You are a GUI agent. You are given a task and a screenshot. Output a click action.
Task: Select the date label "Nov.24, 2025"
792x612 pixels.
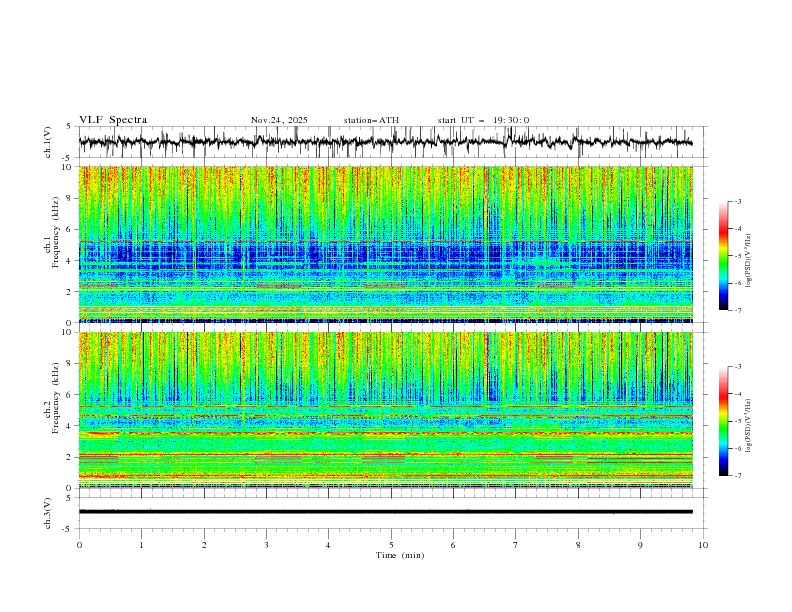(279, 120)
